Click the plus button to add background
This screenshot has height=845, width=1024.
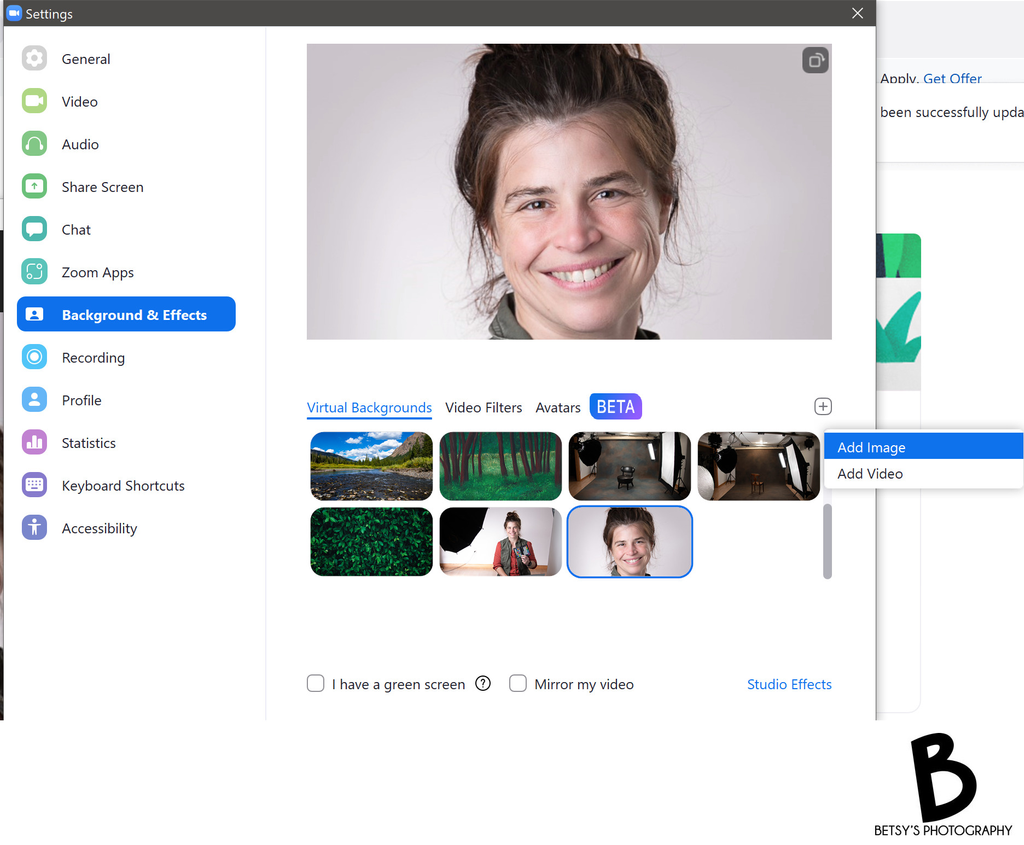823,406
